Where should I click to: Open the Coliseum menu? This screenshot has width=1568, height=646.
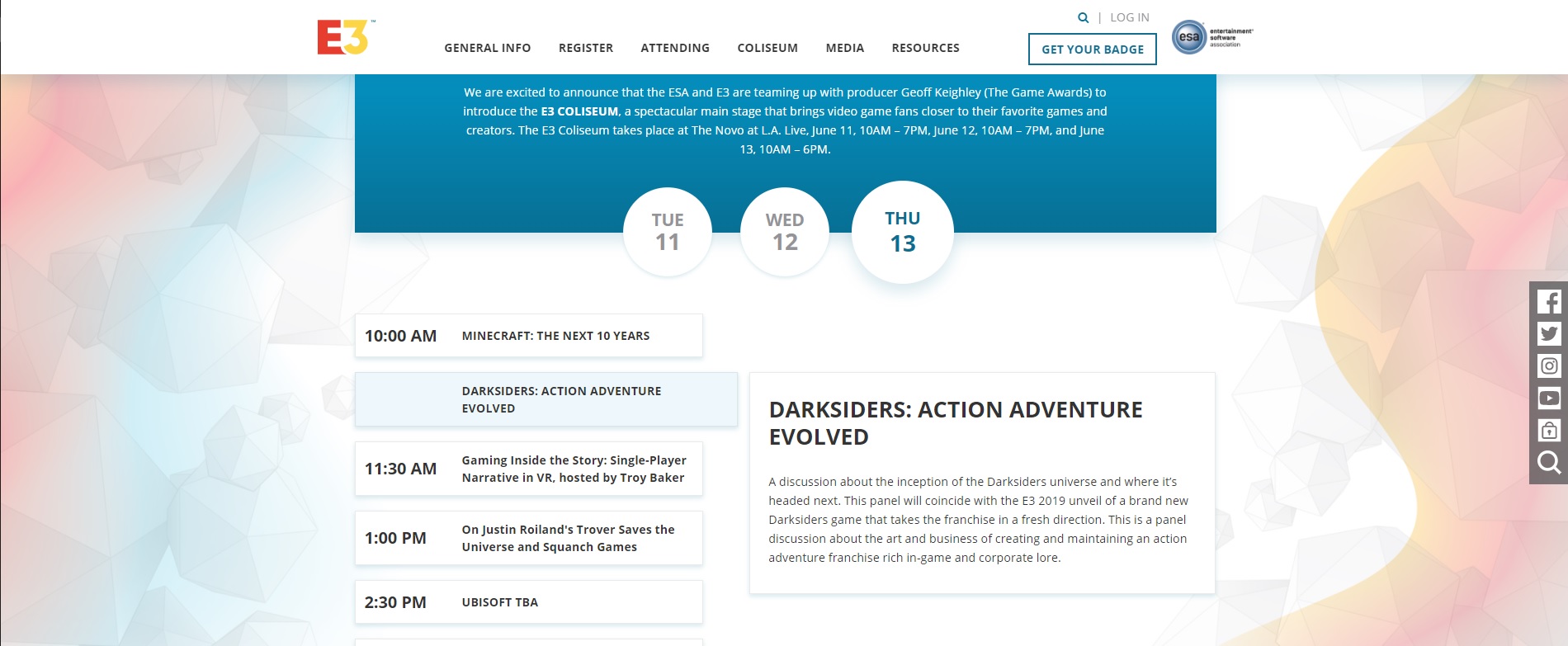[x=767, y=48]
